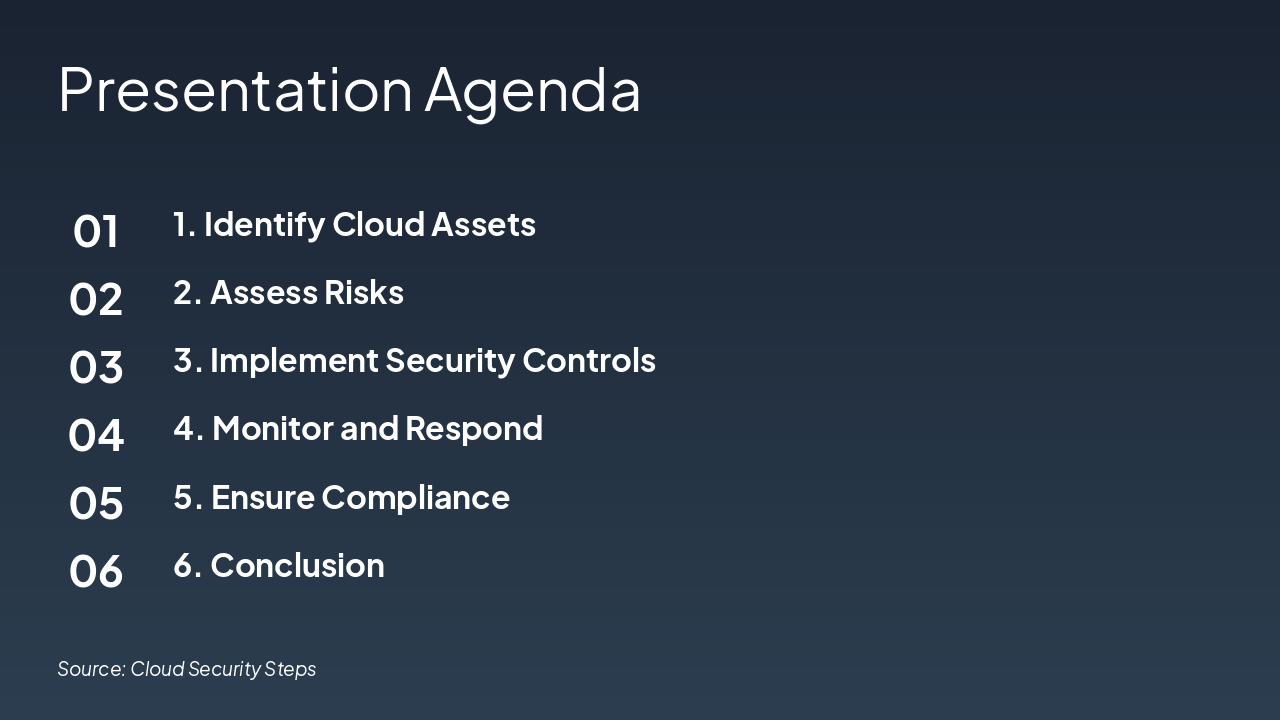The height and width of the screenshot is (720, 1280).
Task: Select agenda item "2. Assess Risks"
Action: click(x=289, y=292)
